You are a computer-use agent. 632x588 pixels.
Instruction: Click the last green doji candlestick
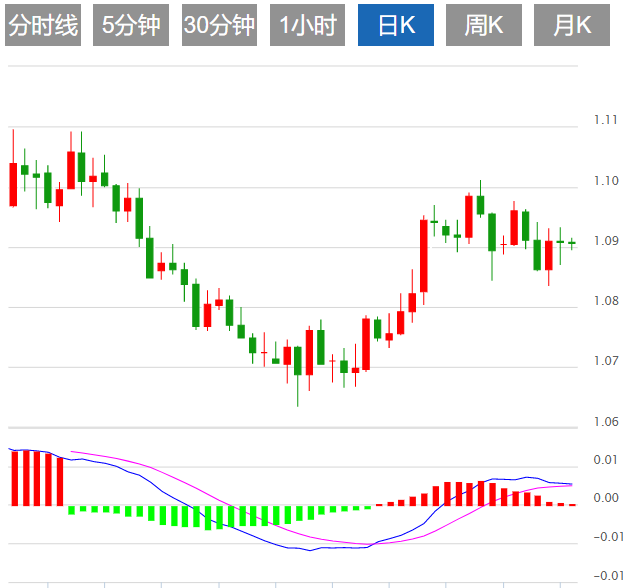[x=572, y=243]
